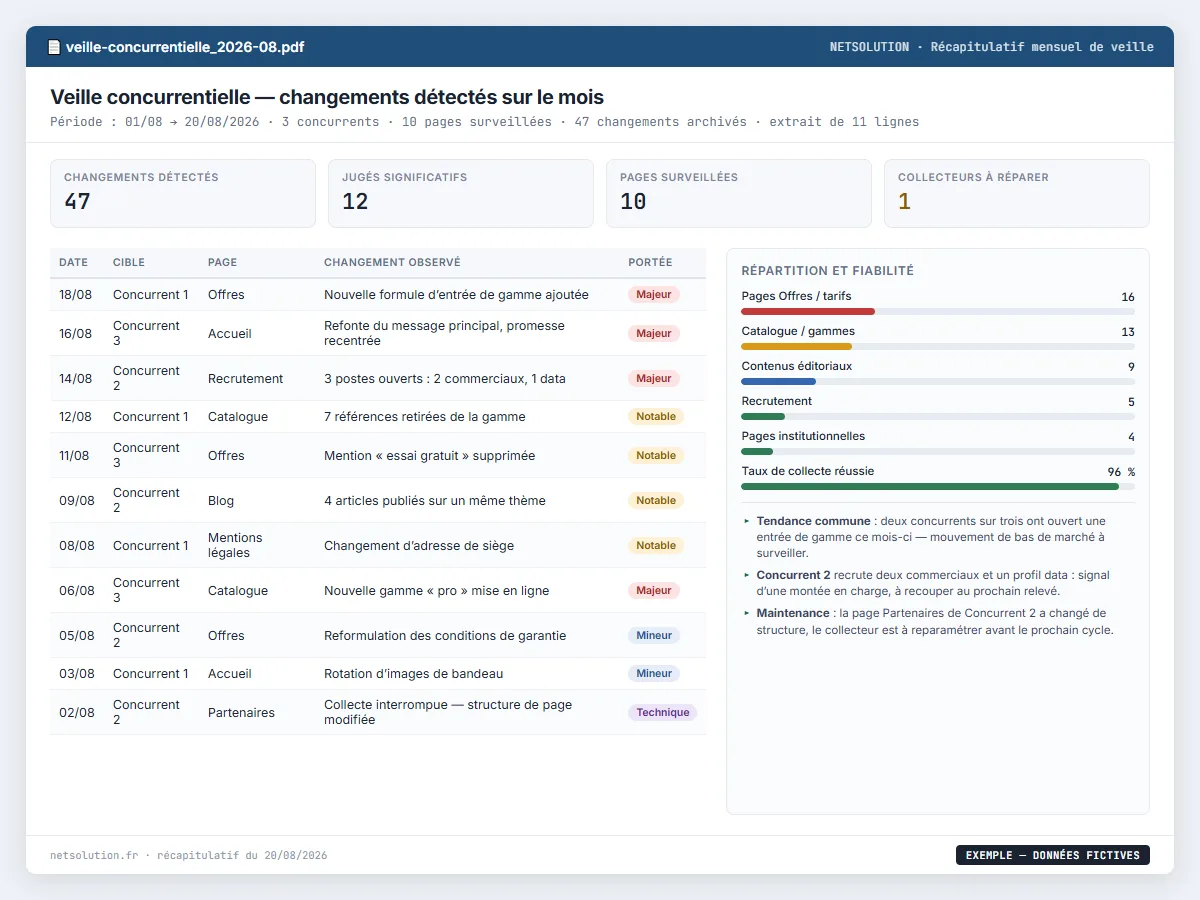Click '4 articles publiés sur un même thème'
Screen dimensions: 1200x900
tap(435, 500)
